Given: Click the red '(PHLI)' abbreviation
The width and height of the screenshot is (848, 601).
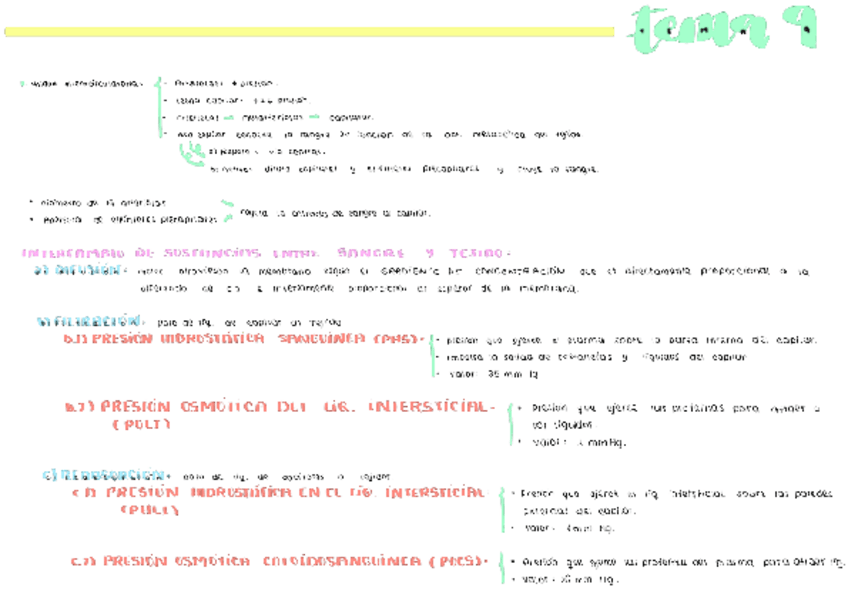Looking at the screenshot, I should [x=150, y=510].
